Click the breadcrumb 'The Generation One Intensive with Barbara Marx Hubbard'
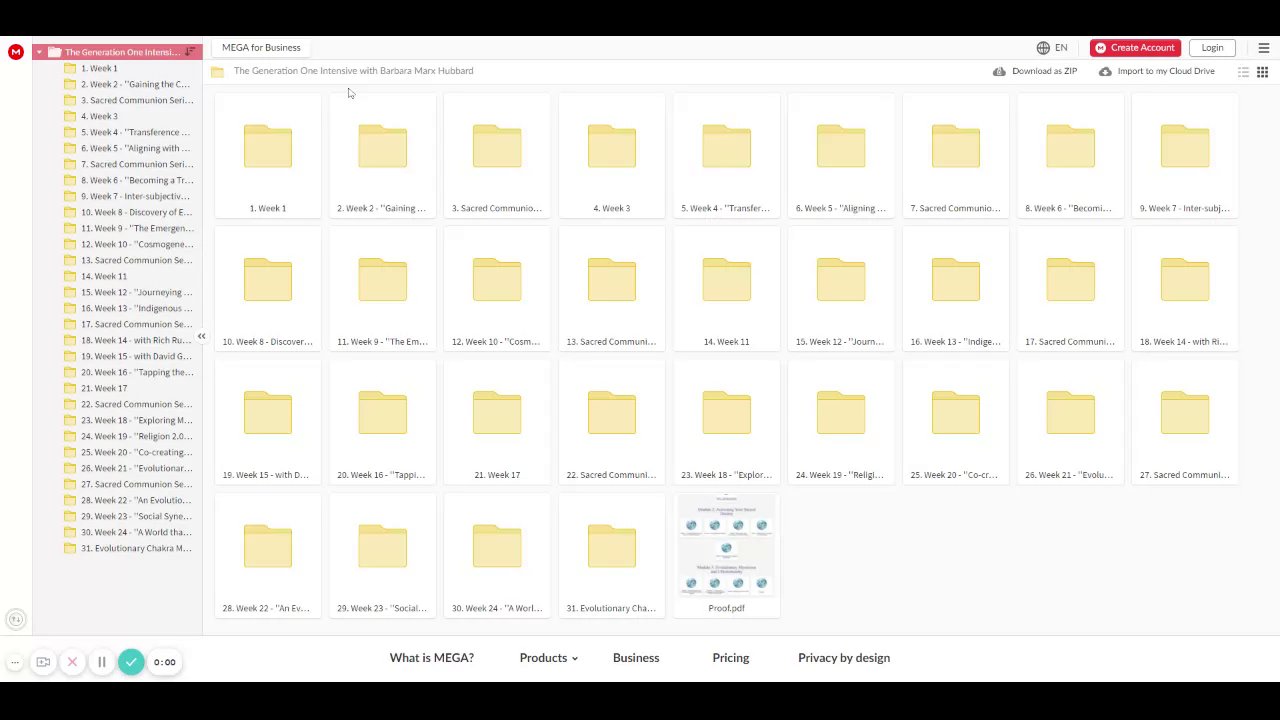The image size is (1280, 720). pos(353,71)
